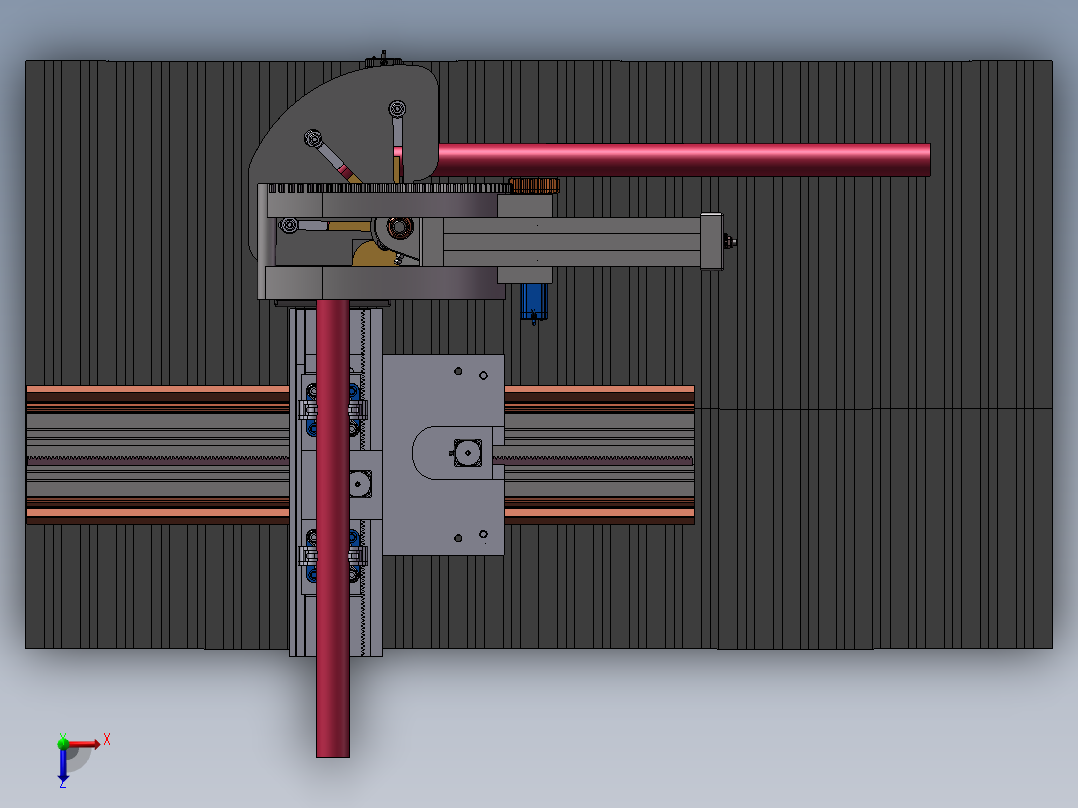Select the round bearing in the frame center
1078x808 pixels.
coord(399,227)
